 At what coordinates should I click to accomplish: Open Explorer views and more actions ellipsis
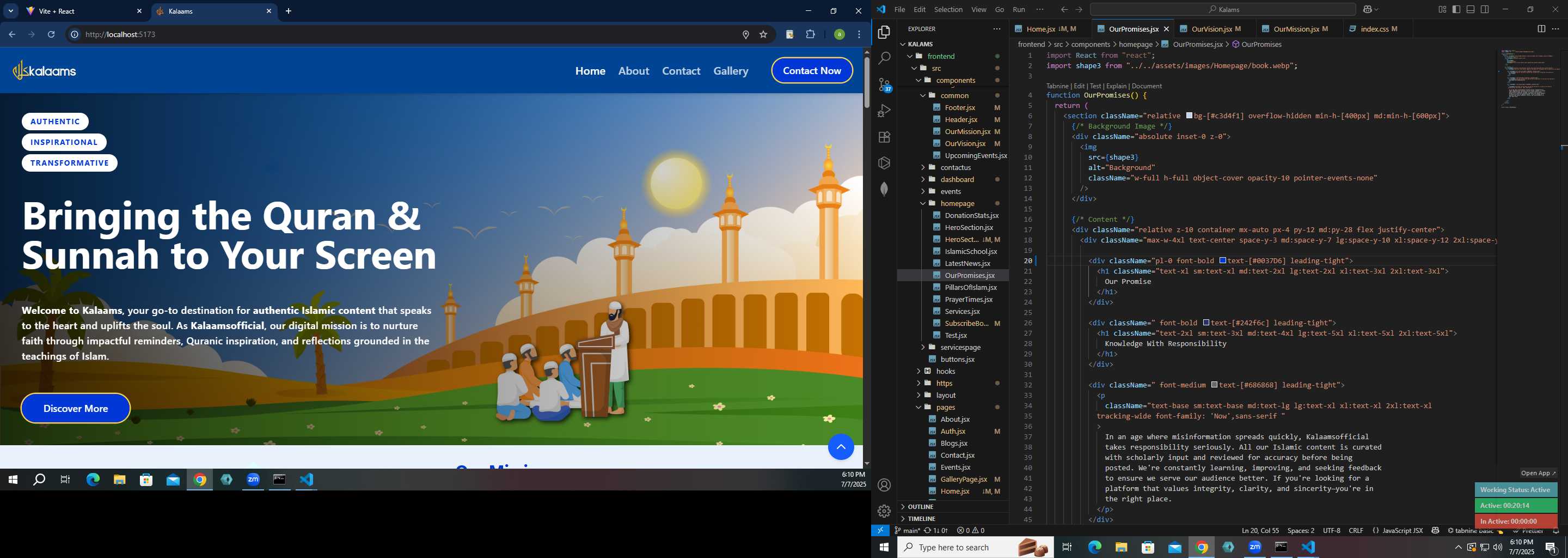tap(996, 29)
